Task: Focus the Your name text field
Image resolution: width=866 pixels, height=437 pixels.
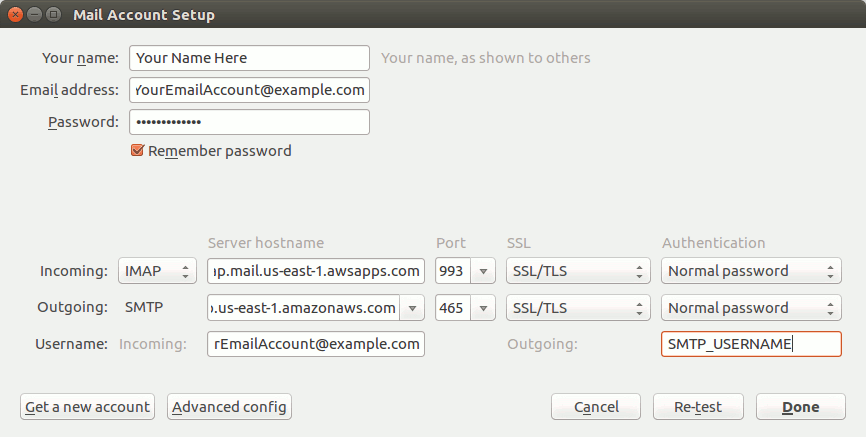Action: point(249,58)
